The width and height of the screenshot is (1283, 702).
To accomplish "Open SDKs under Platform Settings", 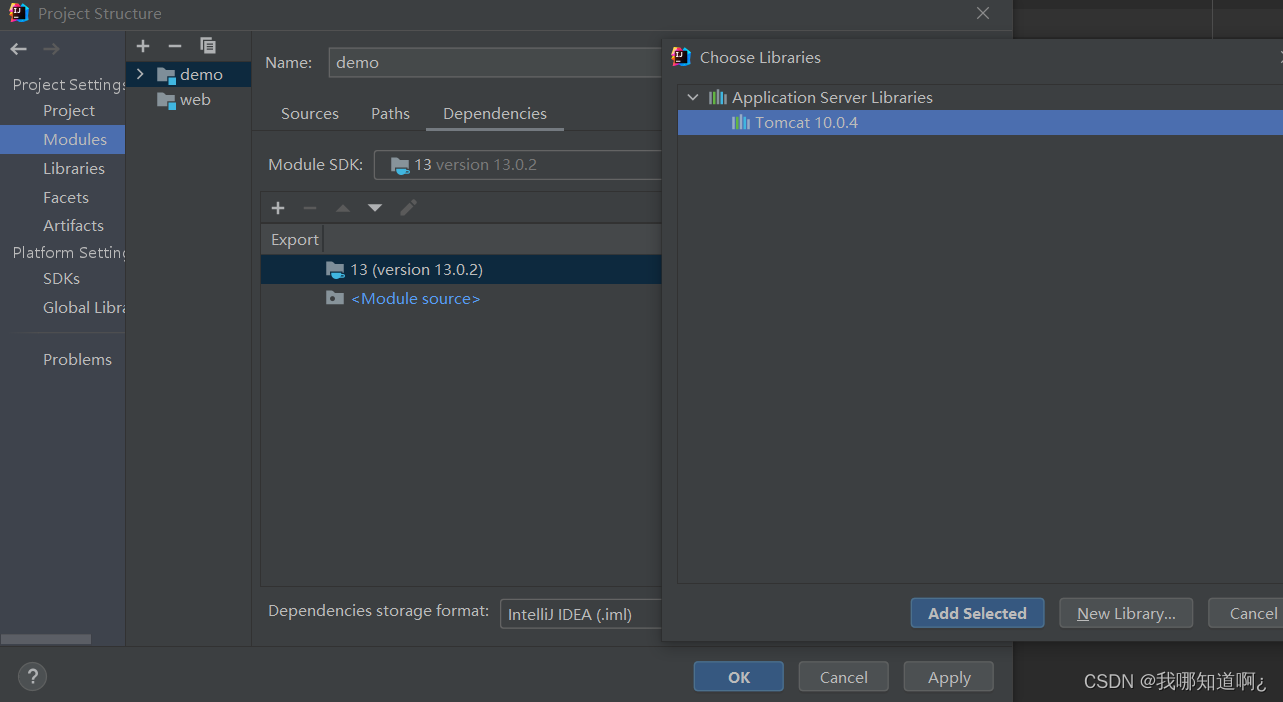I will point(61,279).
